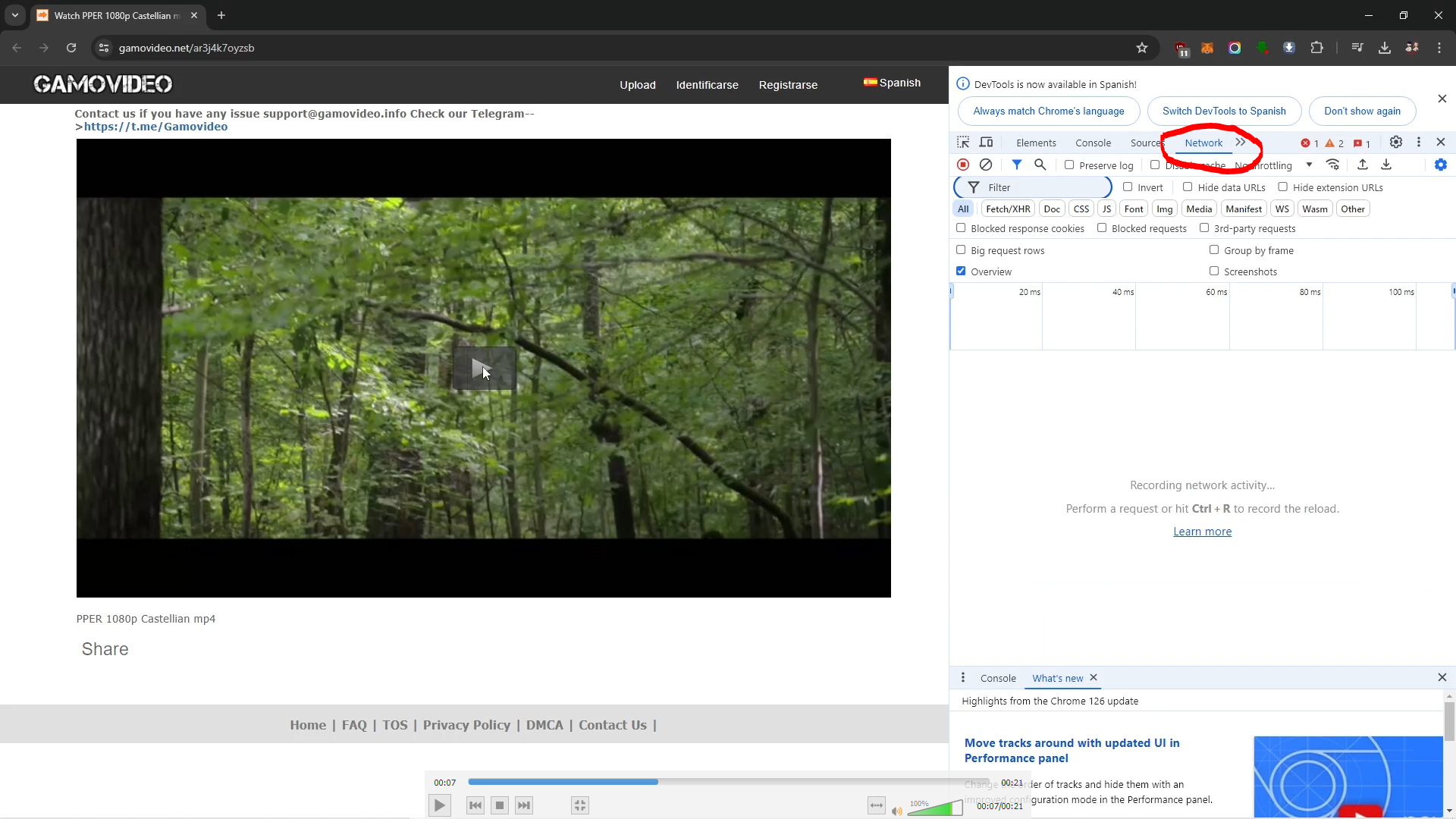The width and height of the screenshot is (1456, 819).
Task: Open blue network settings gear
Action: click(1440, 165)
